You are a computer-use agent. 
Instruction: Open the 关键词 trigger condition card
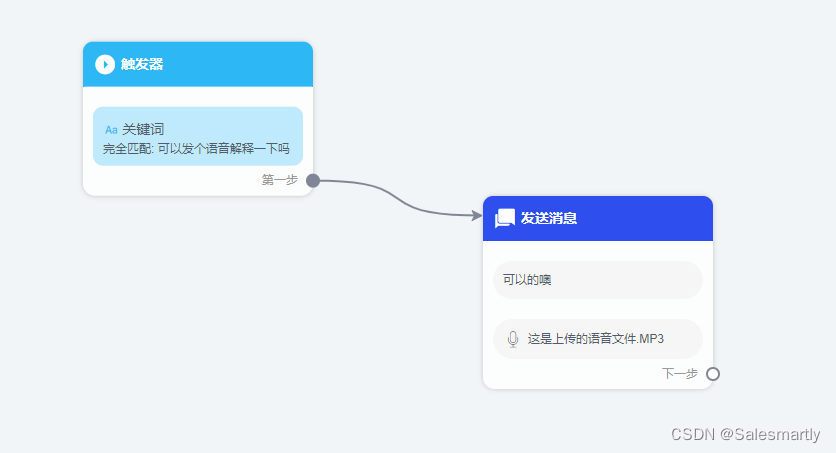click(x=198, y=136)
